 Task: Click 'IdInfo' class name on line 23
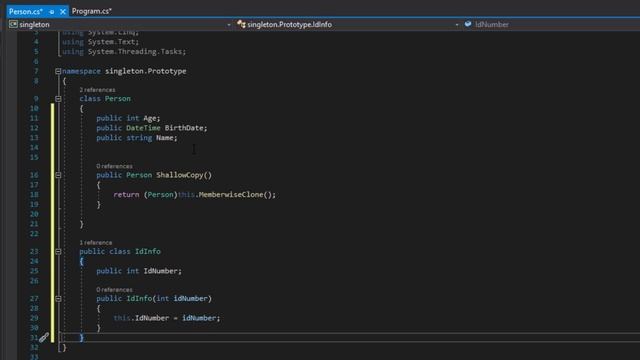[x=148, y=251]
